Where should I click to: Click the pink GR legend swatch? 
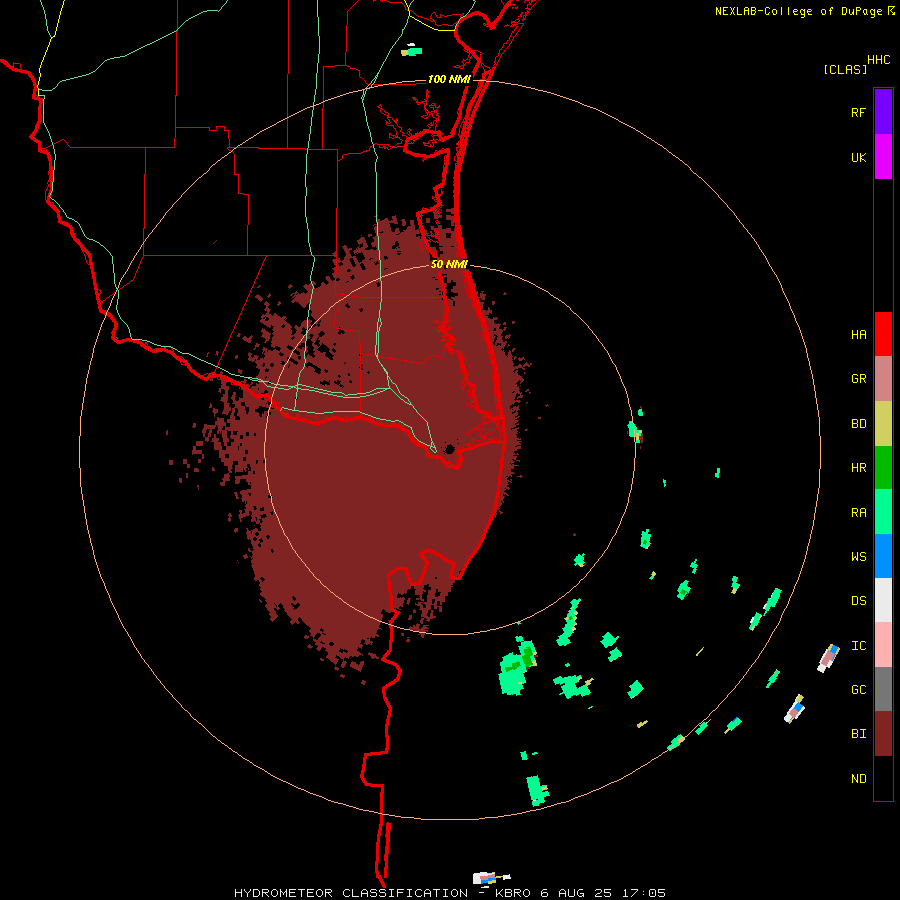tap(883, 379)
